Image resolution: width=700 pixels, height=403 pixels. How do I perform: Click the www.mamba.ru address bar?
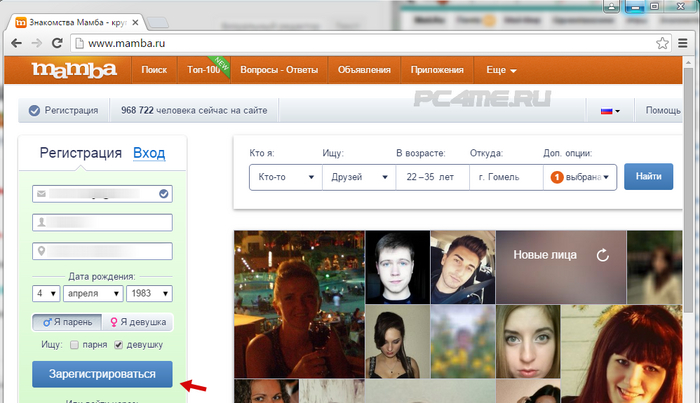360,43
